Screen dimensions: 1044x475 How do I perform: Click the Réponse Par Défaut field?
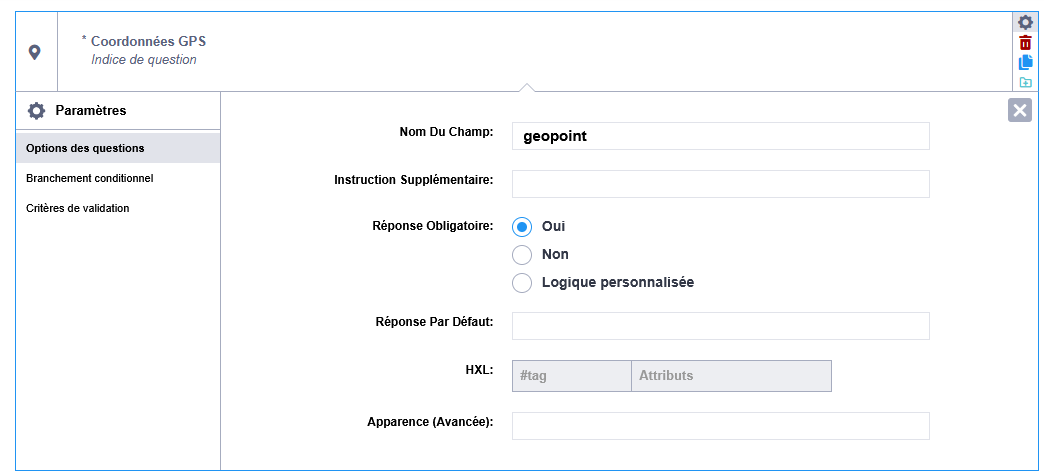point(720,326)
